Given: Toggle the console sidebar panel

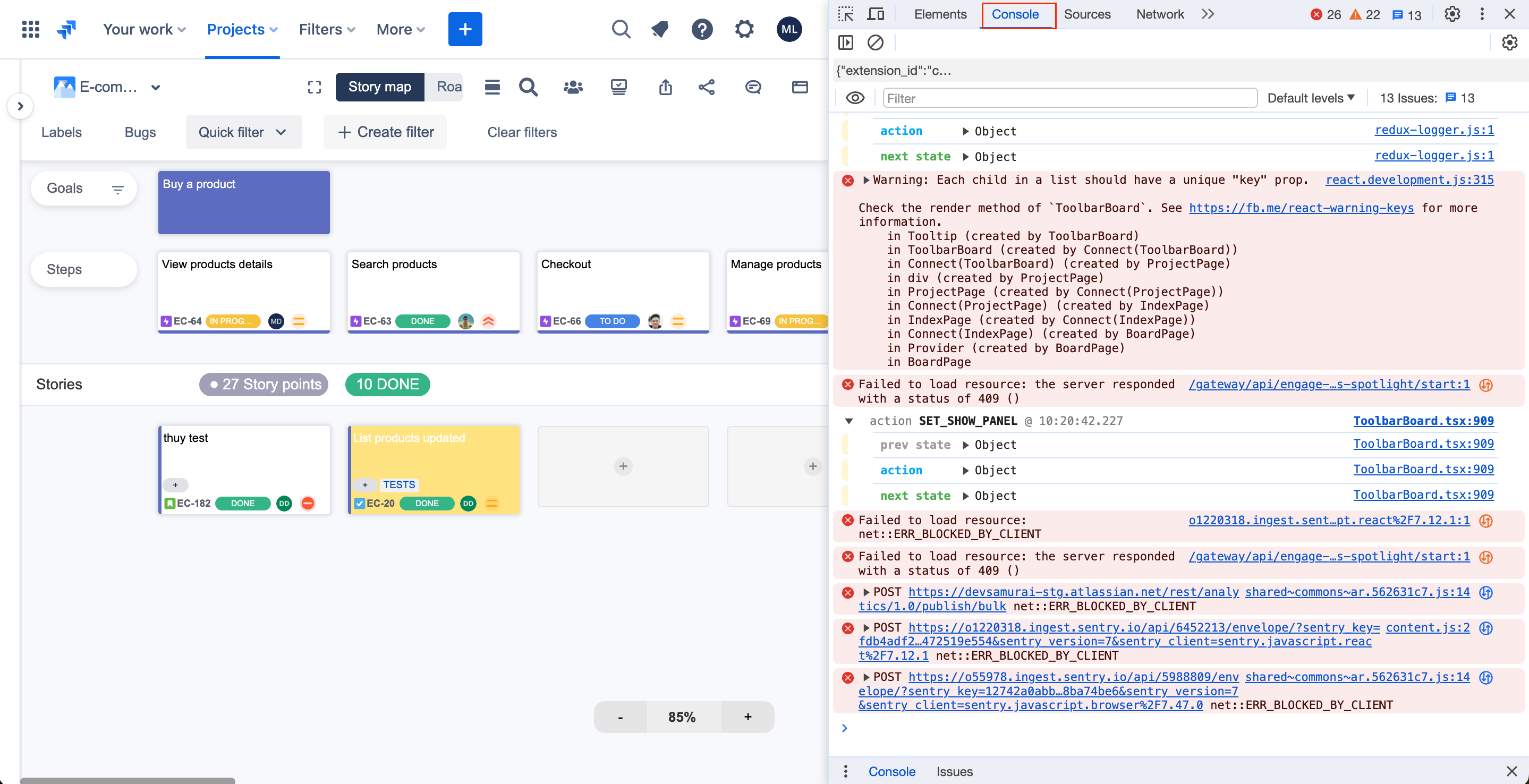Looking at the screenshot, I should click(845, 42).
